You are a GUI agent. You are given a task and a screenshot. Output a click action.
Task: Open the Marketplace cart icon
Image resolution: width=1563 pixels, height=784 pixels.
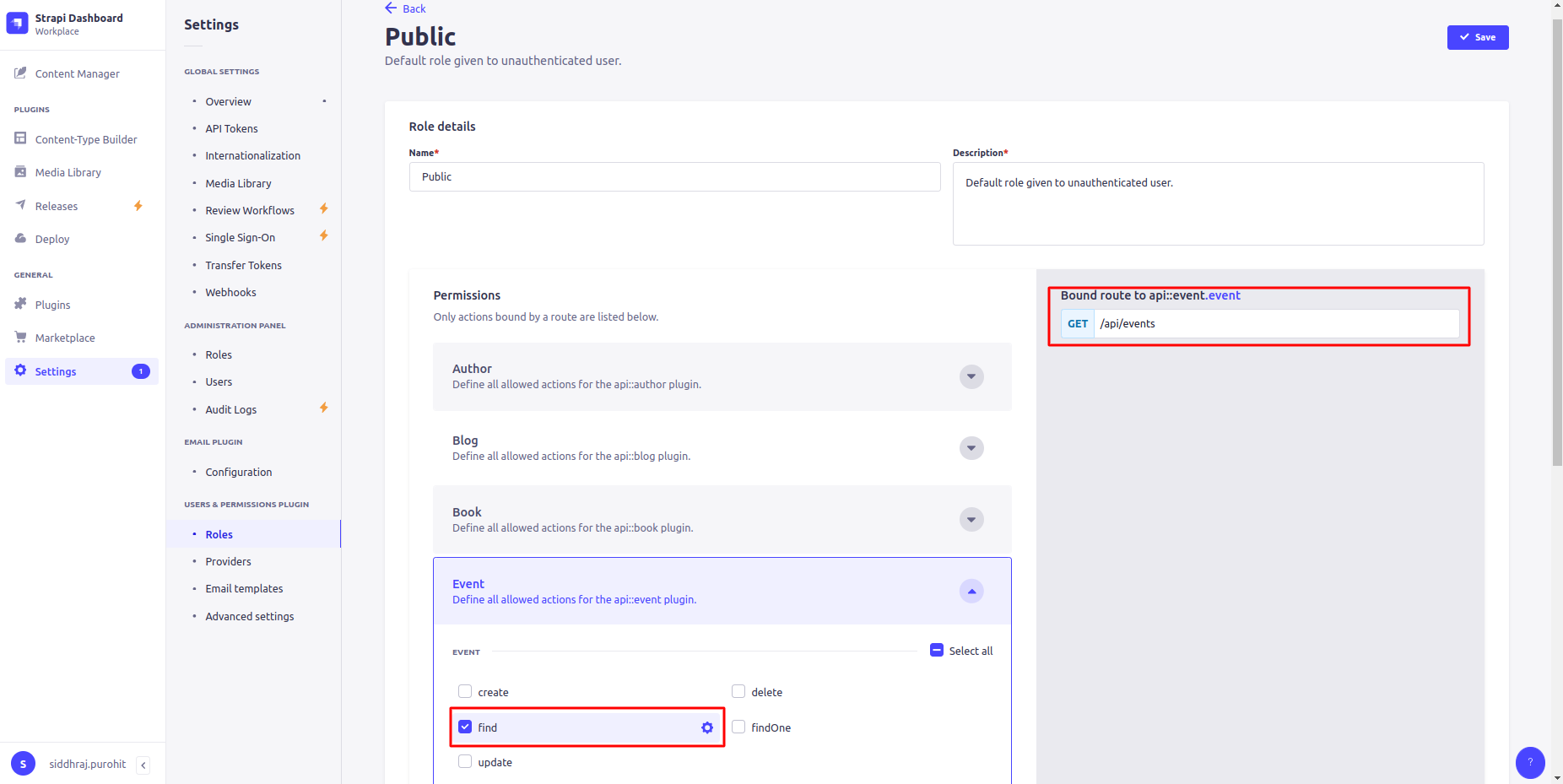point(19,337)
